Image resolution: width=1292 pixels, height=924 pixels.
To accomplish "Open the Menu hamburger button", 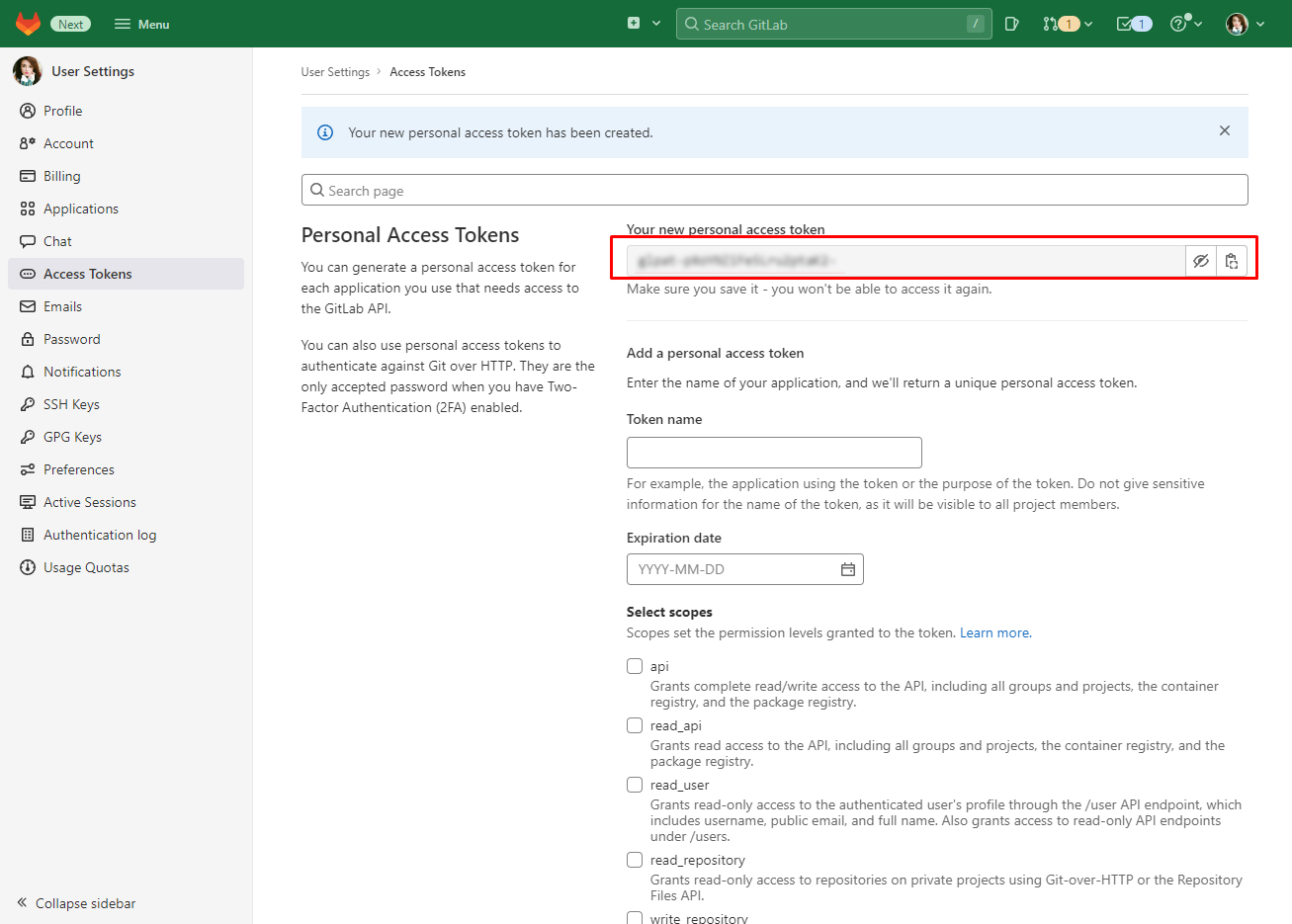I will click(x=142, y=24).
